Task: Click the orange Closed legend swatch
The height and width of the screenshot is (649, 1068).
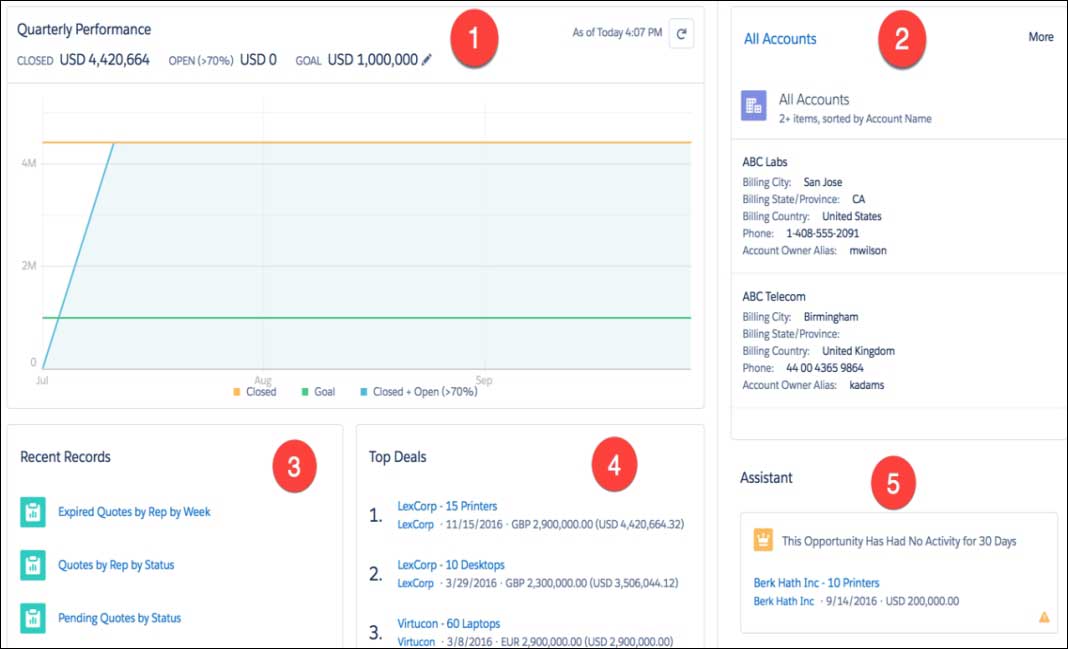Action: (237, 393)
